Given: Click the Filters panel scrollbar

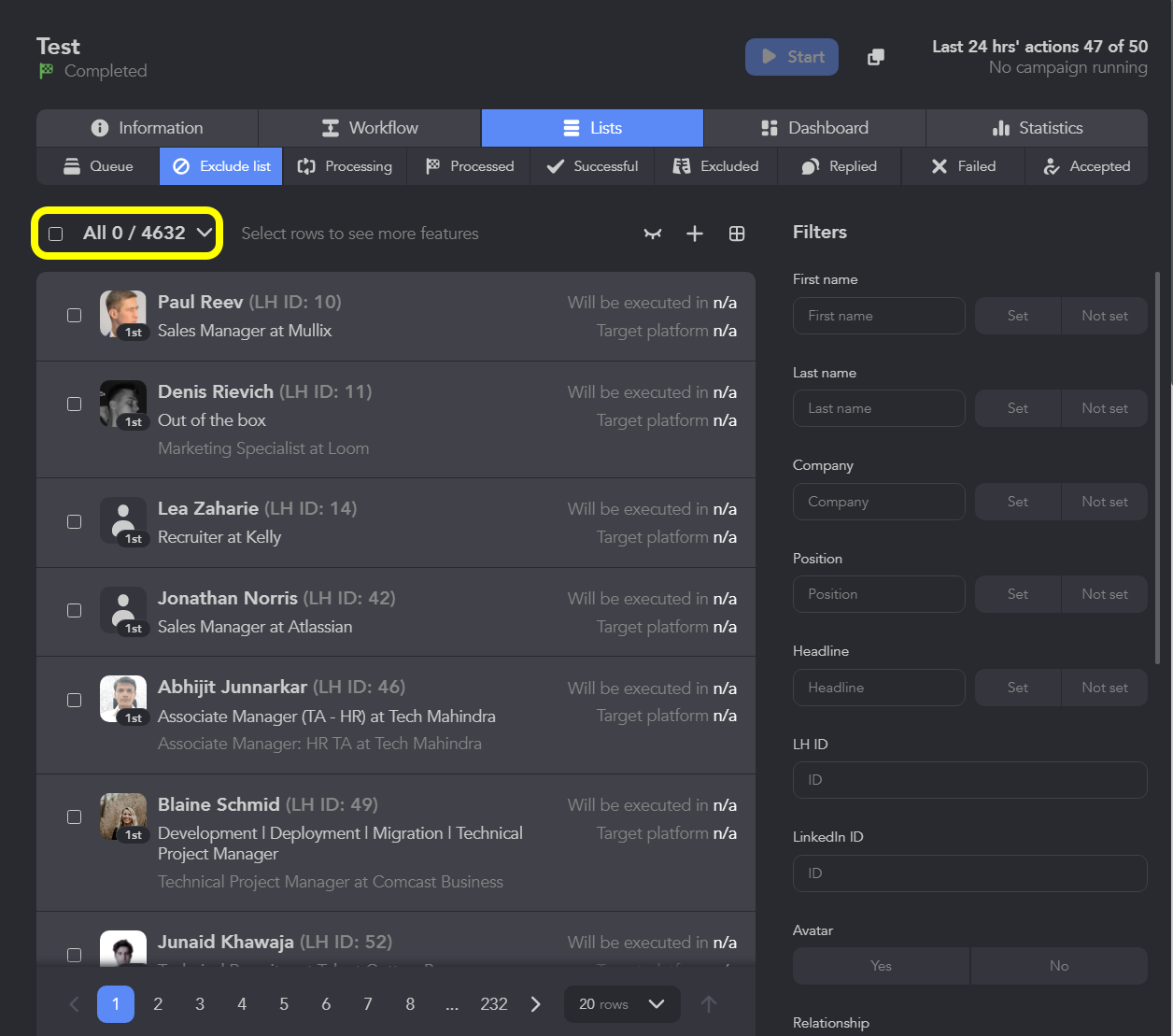Looking at the screenshot, I should coord(1157,467).
